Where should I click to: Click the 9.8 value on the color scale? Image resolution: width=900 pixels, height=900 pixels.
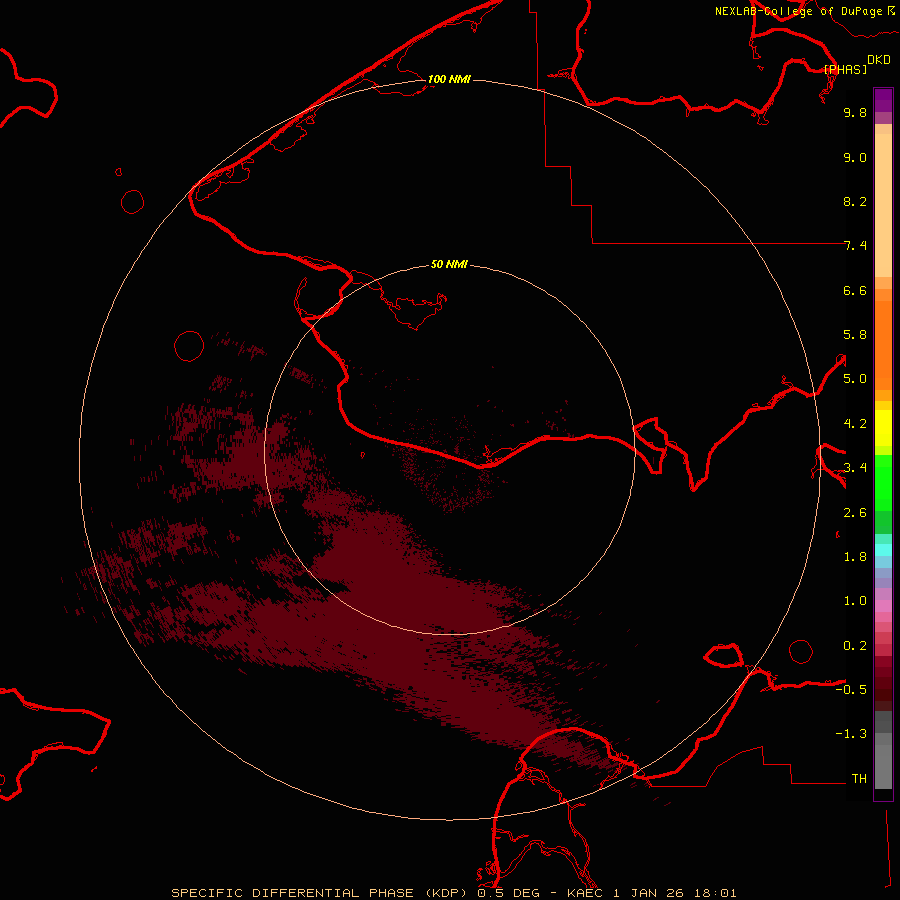[855, 112]
